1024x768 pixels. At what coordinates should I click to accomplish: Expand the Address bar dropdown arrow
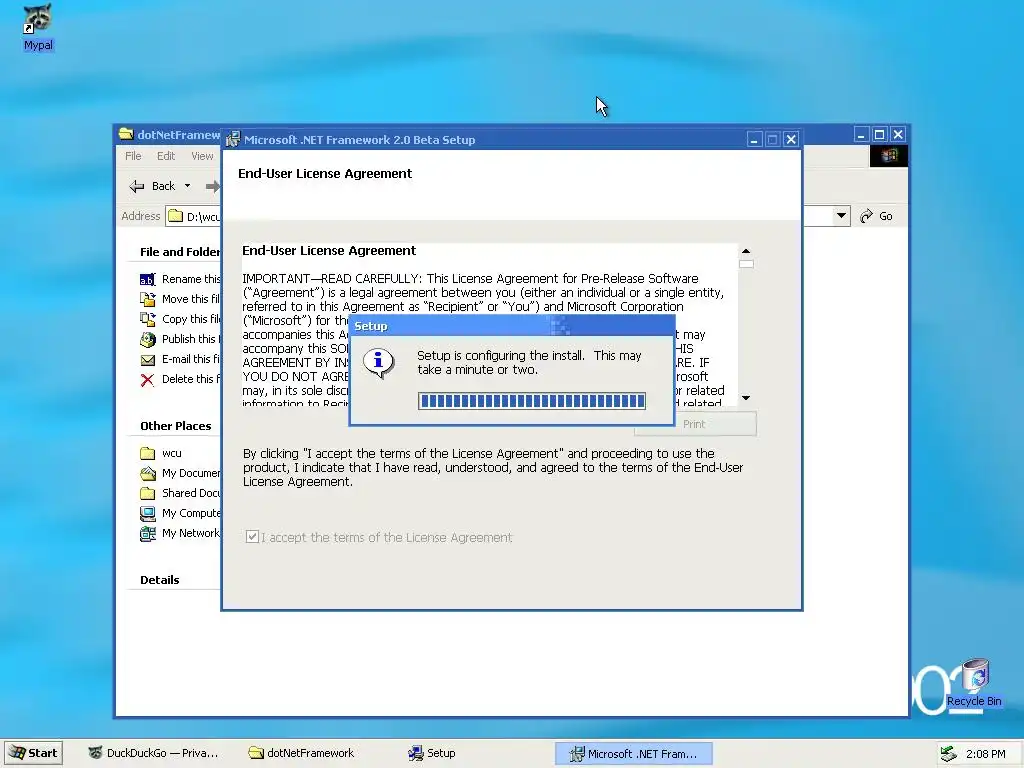click(841, 216)
